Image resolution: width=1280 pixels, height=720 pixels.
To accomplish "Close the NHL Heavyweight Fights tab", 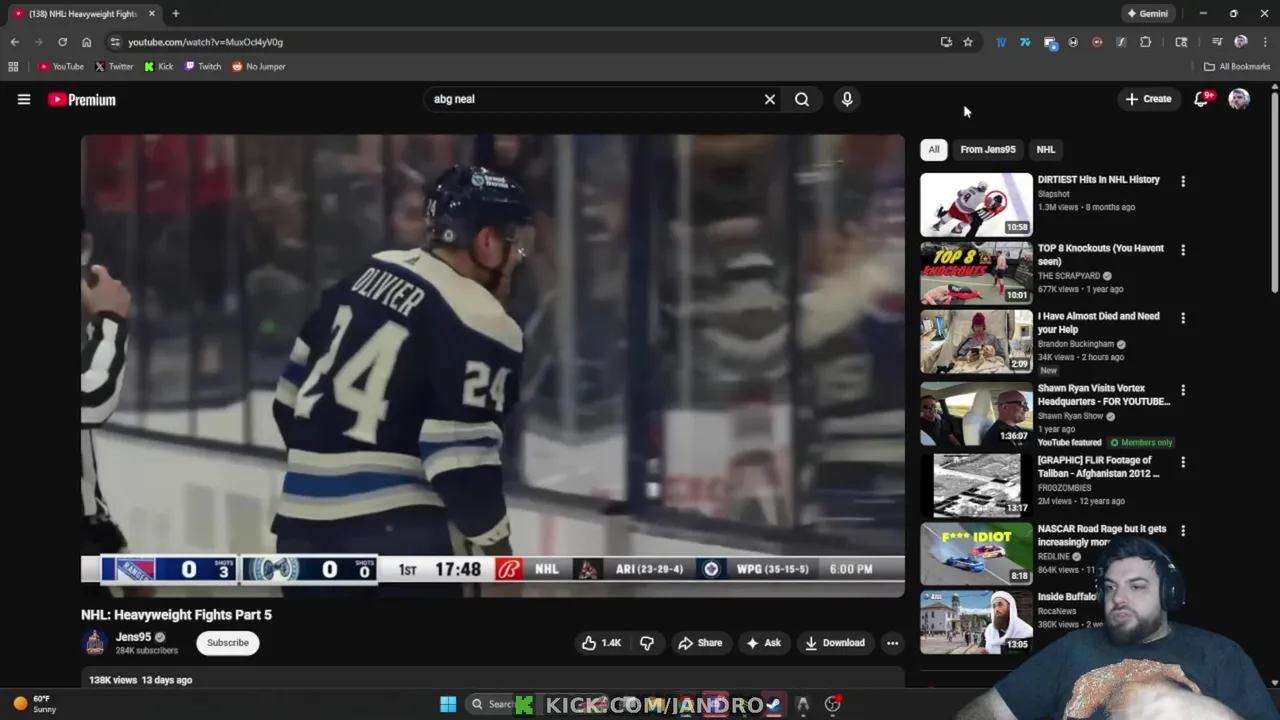I will pos(152,14).
